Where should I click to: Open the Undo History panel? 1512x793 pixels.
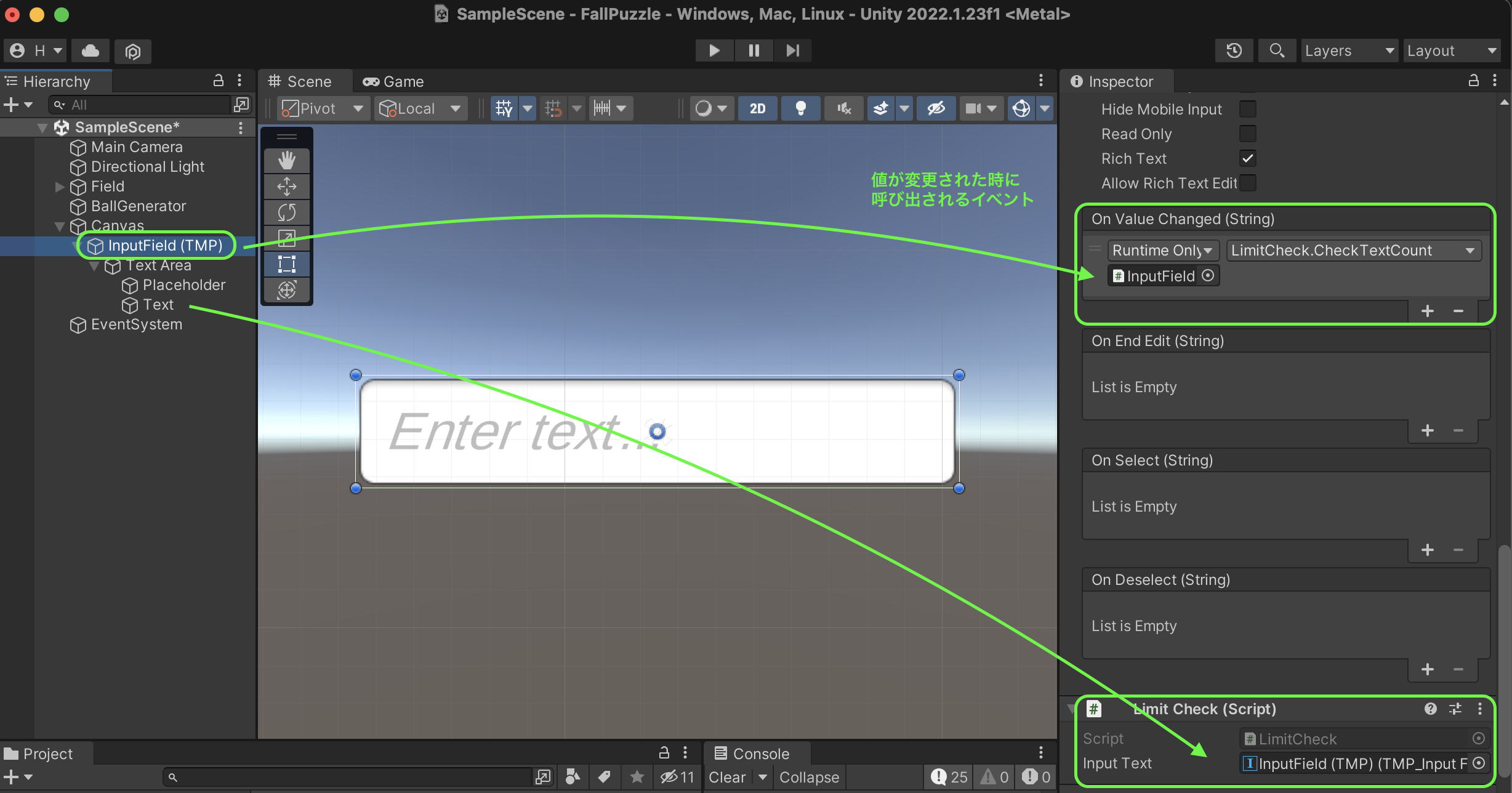coord(1233,50)
